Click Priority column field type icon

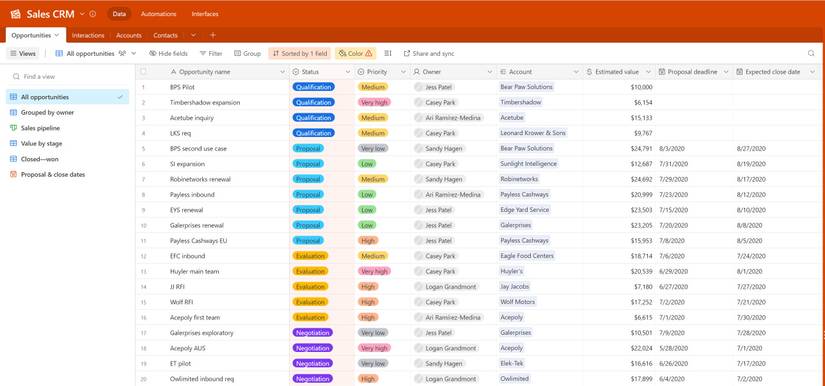point(361,72)
